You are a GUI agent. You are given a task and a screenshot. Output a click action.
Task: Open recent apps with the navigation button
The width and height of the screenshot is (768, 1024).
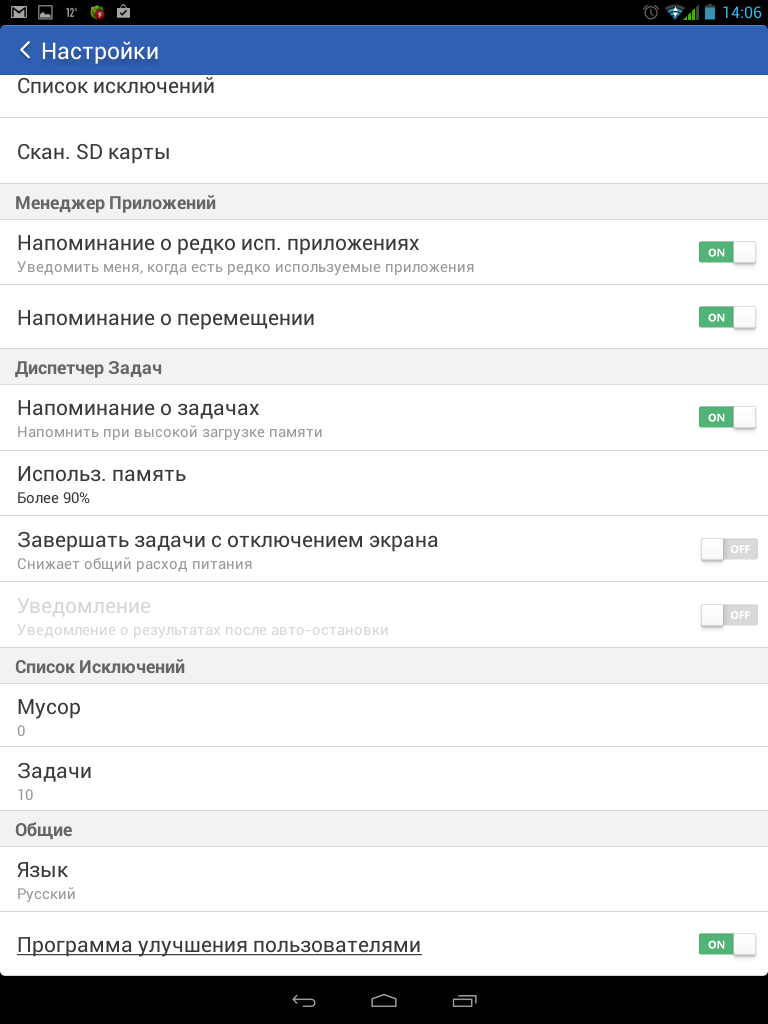[464, 1000]
